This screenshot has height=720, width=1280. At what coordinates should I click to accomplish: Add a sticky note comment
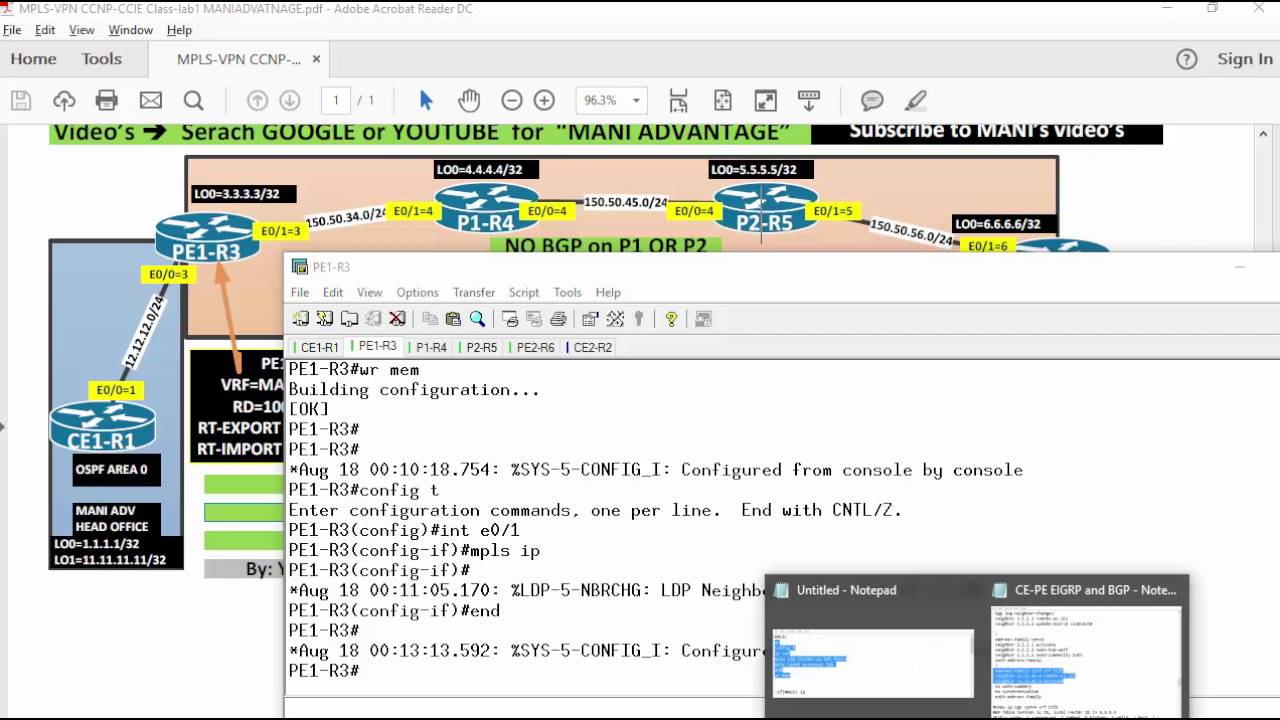(872, 100)
